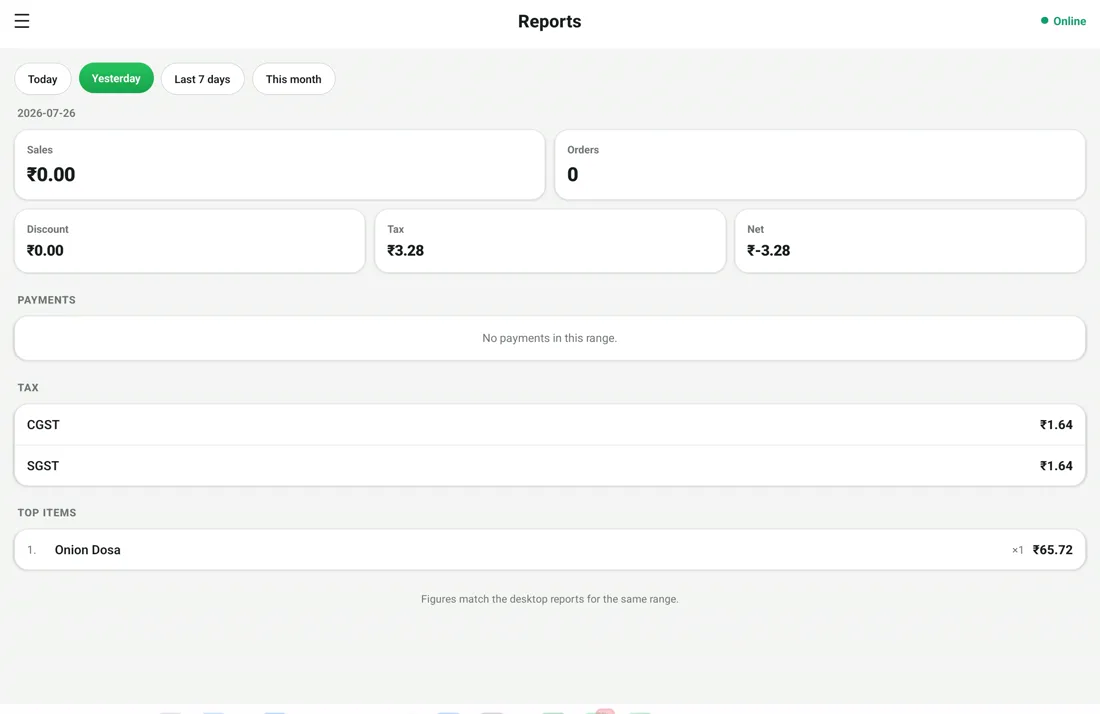The width and height of the screenshot is (1100, 714).
Task: Click the CGST amount ₹1.64
Action: [1056, 425]
